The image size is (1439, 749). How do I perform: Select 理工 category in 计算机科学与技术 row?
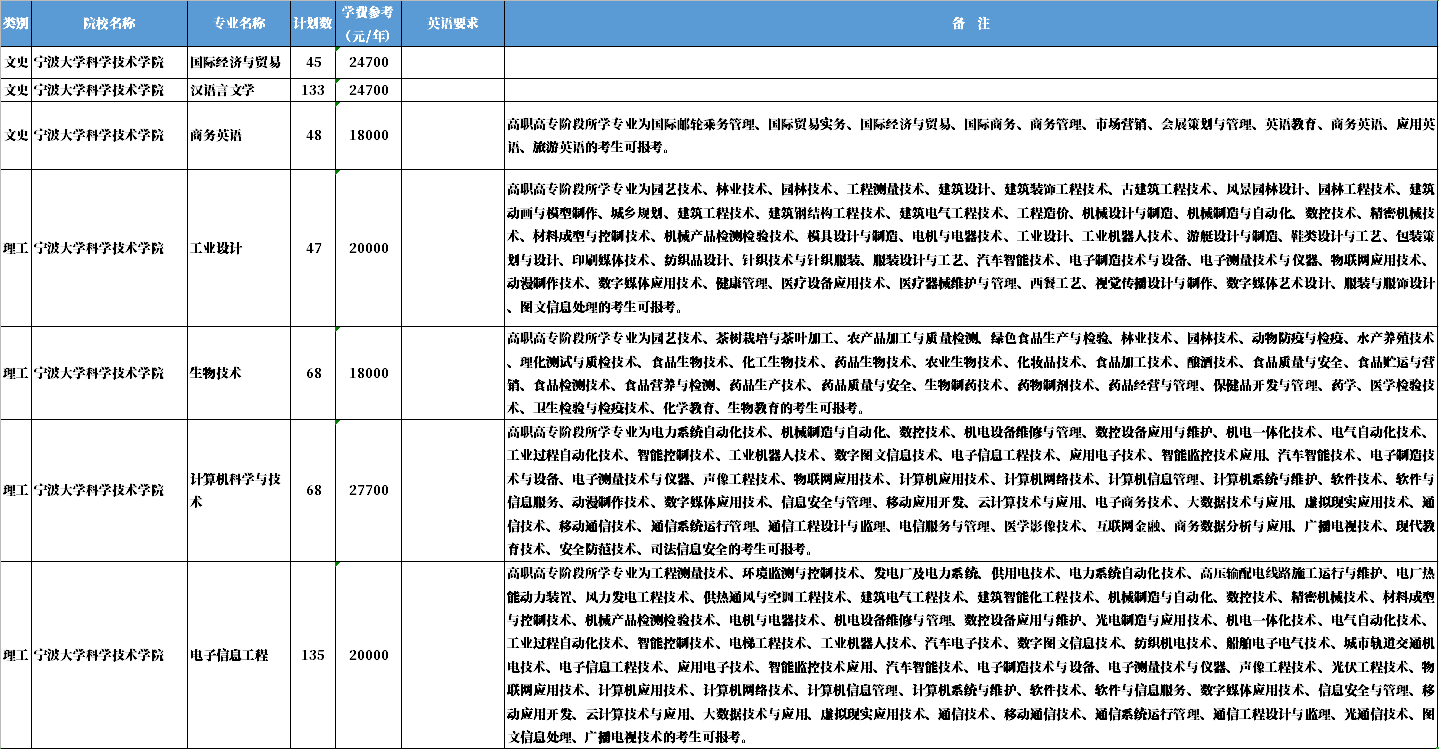15,491
